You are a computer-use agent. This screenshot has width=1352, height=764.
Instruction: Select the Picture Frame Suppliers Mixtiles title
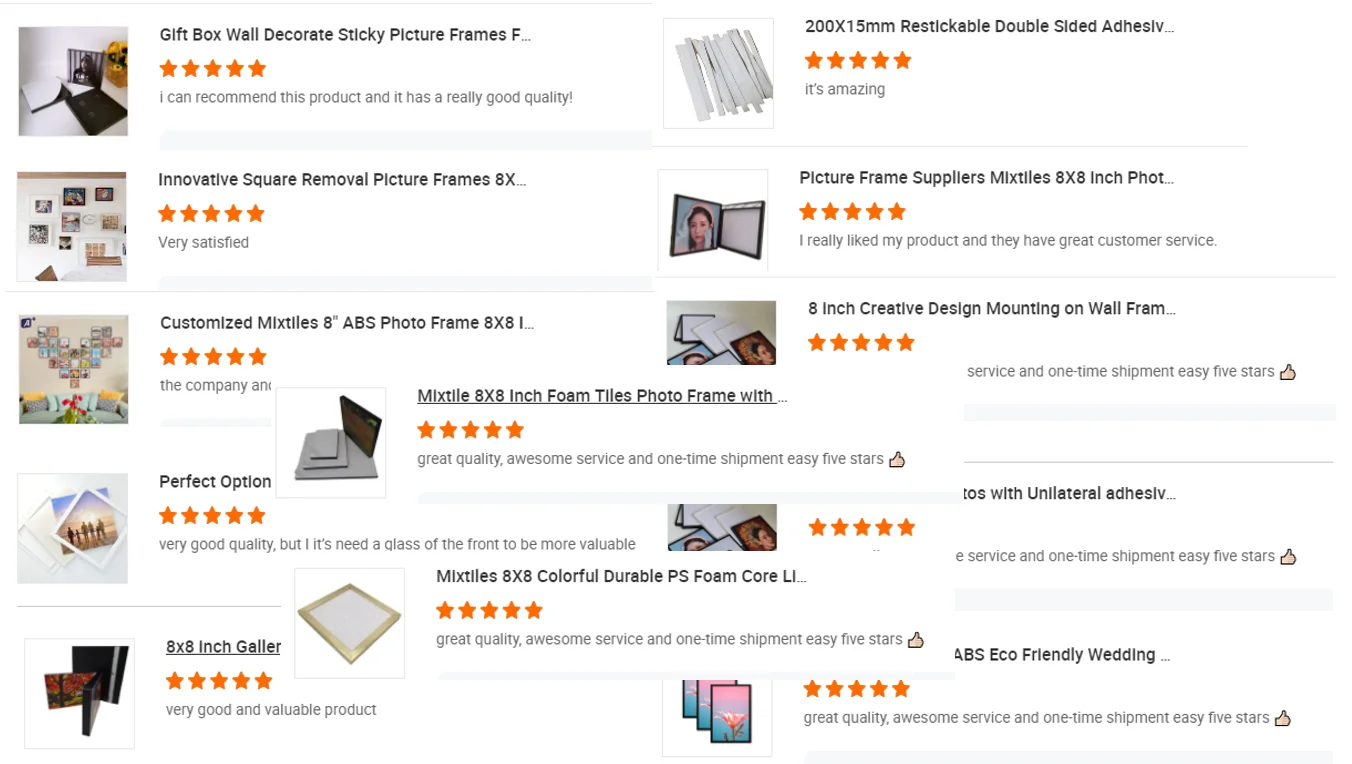(x=986, y=178)
